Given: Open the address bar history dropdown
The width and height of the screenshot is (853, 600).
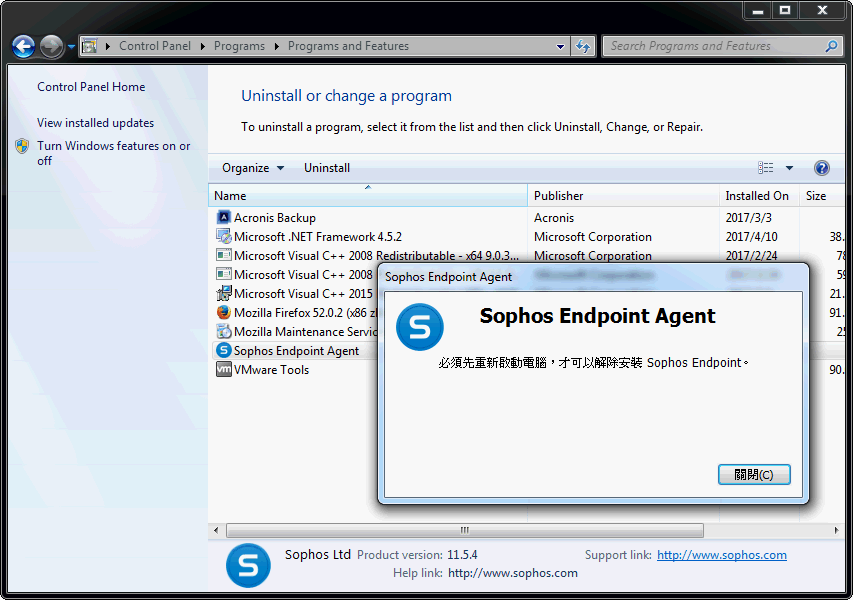Looking at the screenshot, I should point(560,46).
